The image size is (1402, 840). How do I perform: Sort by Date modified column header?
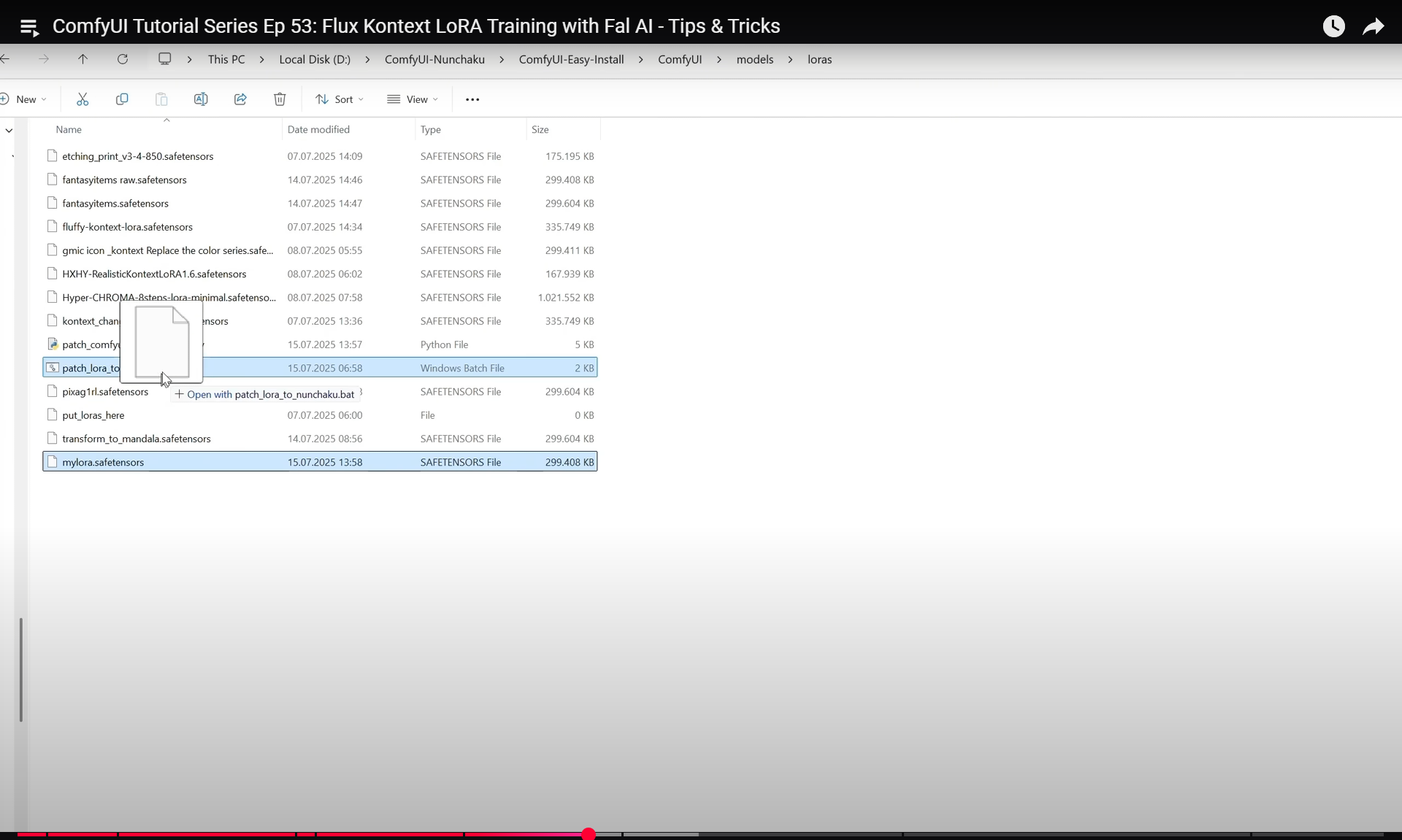pyautogui.click(x=318, y=129)
